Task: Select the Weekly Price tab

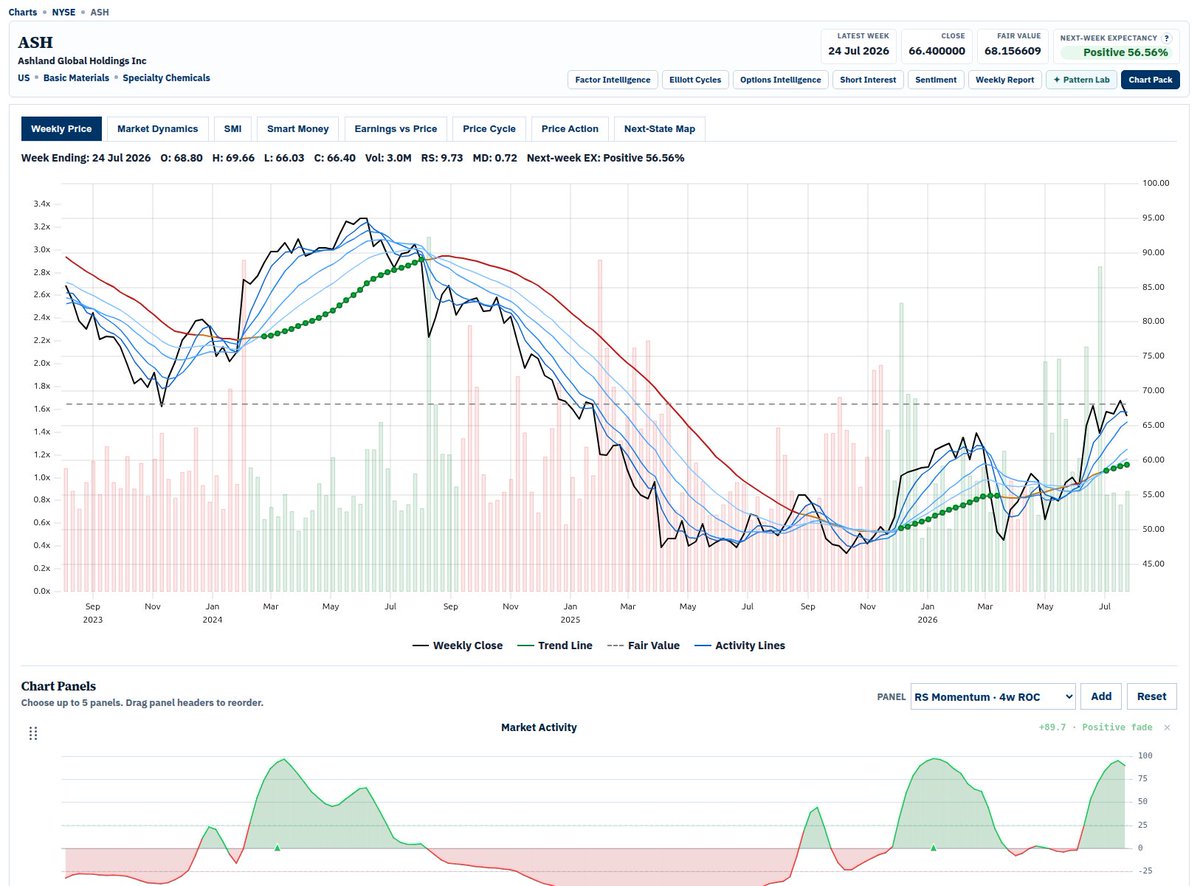Action: (61, 129)
